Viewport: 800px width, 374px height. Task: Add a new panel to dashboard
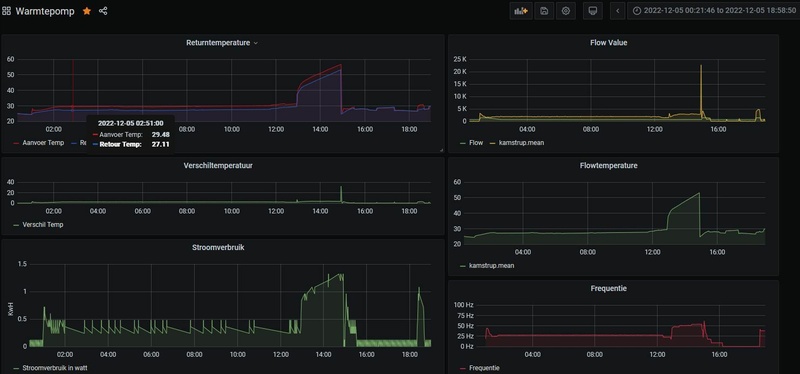(x=521, y=11)
